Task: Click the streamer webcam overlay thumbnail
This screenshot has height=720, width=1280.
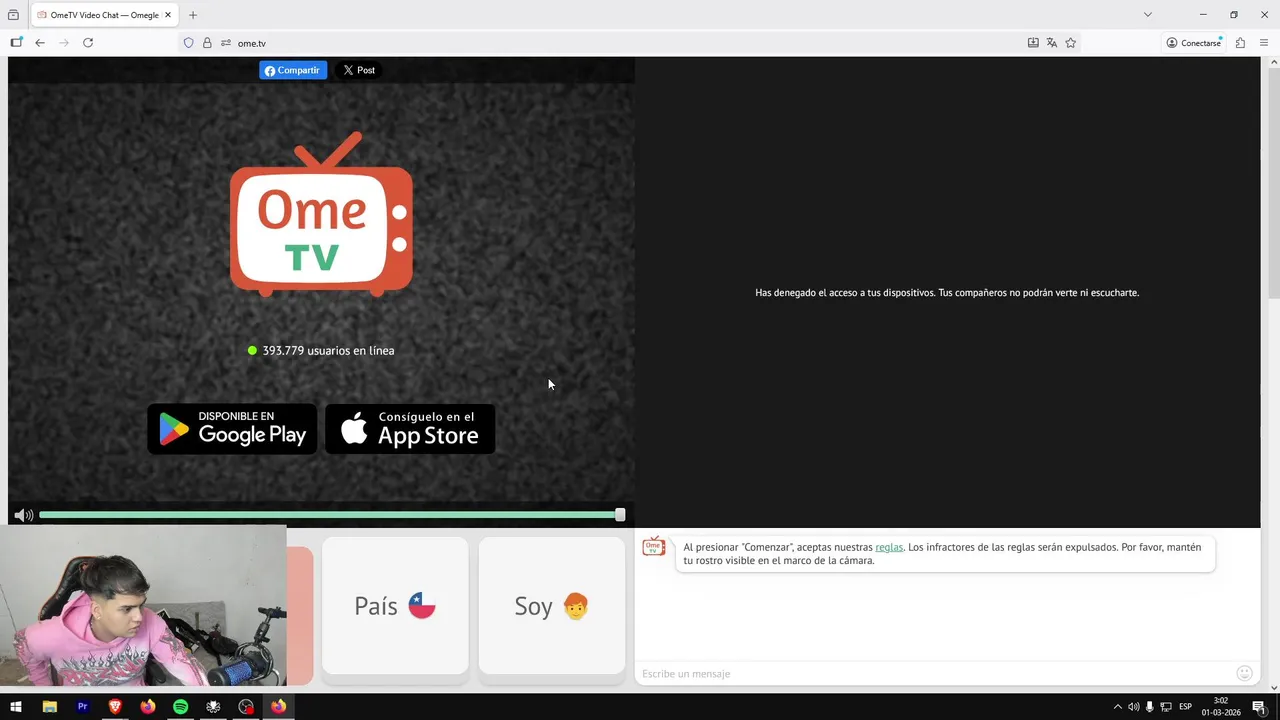Action: point(143,606)
